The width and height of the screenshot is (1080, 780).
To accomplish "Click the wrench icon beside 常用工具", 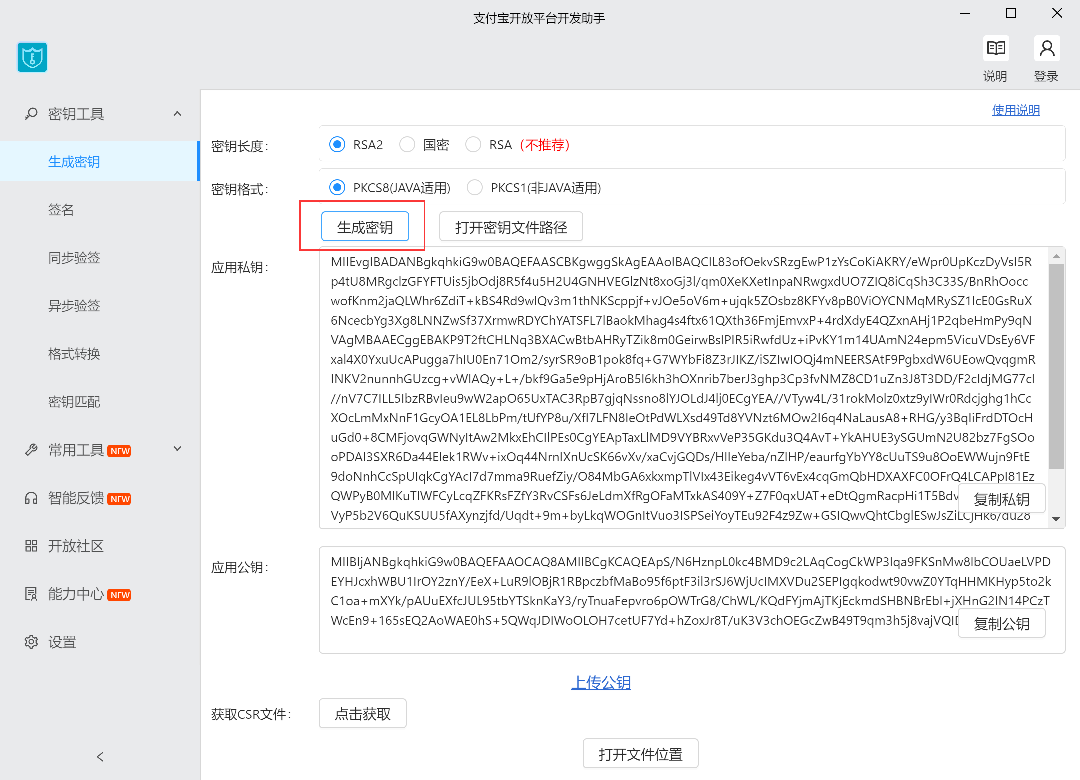I will pyautogui.click(x=31, y=450).
